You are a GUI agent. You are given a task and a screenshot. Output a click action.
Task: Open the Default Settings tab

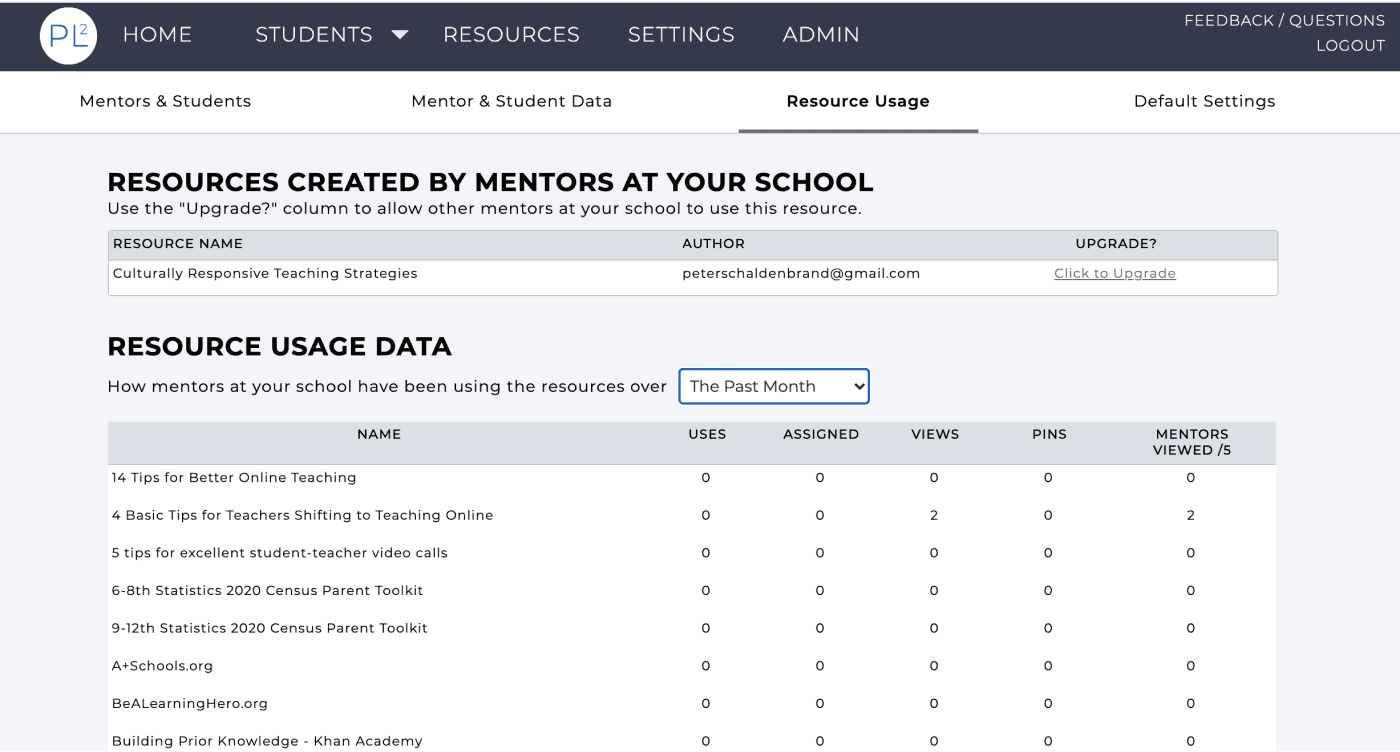coord(1204,101)
